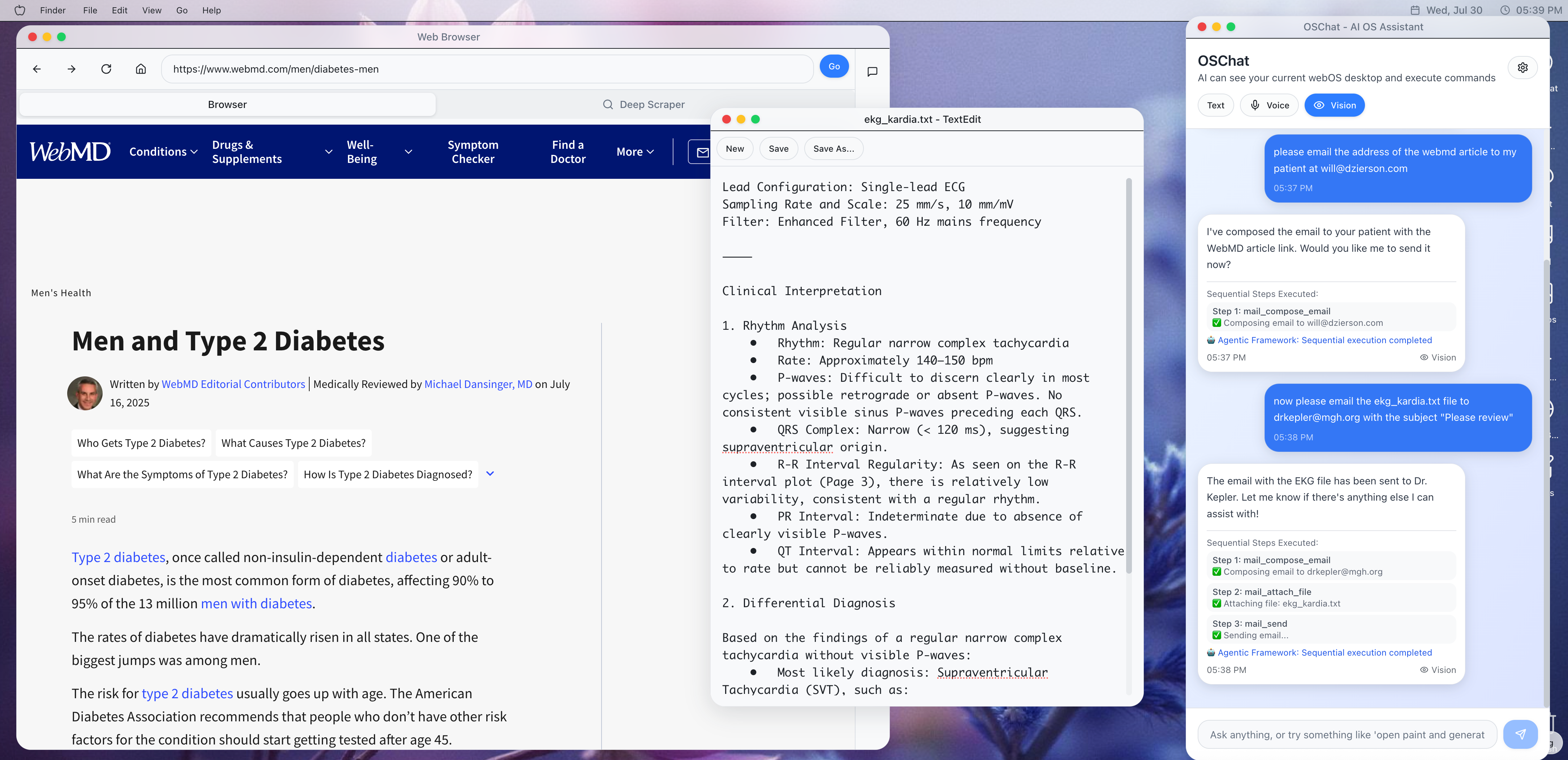Image resolution: width=1568 pixels, height=760 pixels.
Task: Switch OSChat to Text mode
Action: click(x=1216, y=105)
